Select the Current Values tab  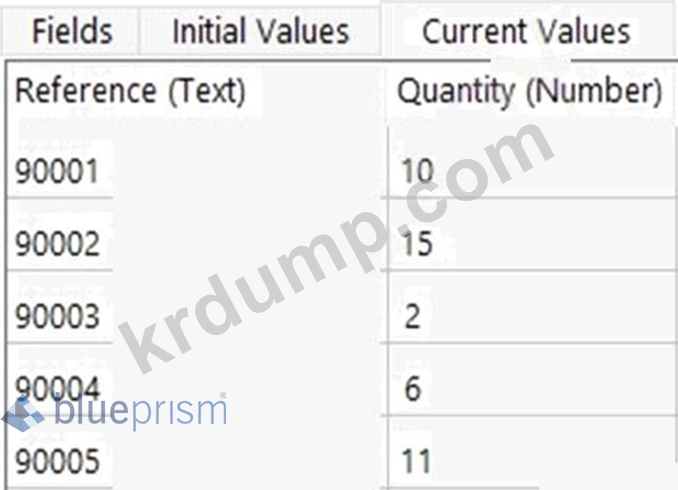coord(526,31)
